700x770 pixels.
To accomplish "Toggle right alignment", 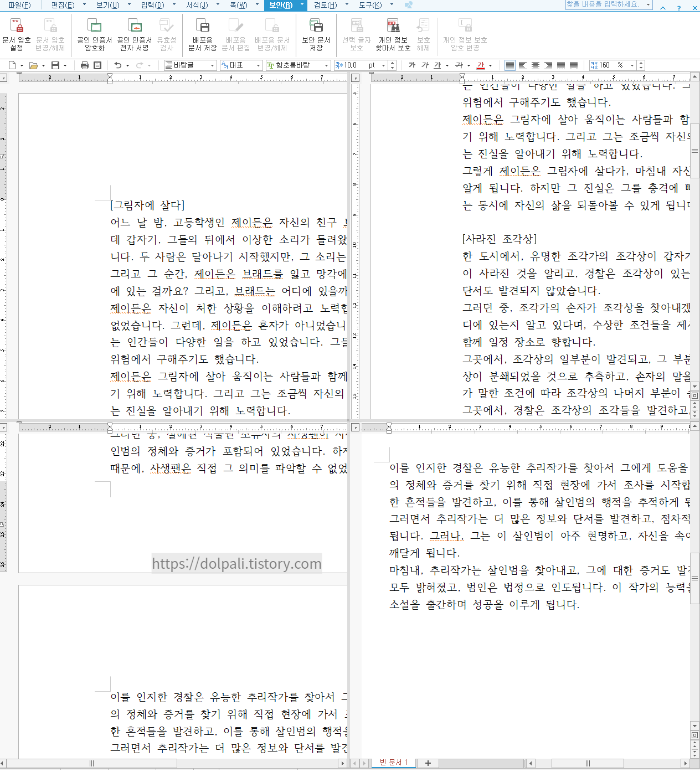I will point(548,65).
